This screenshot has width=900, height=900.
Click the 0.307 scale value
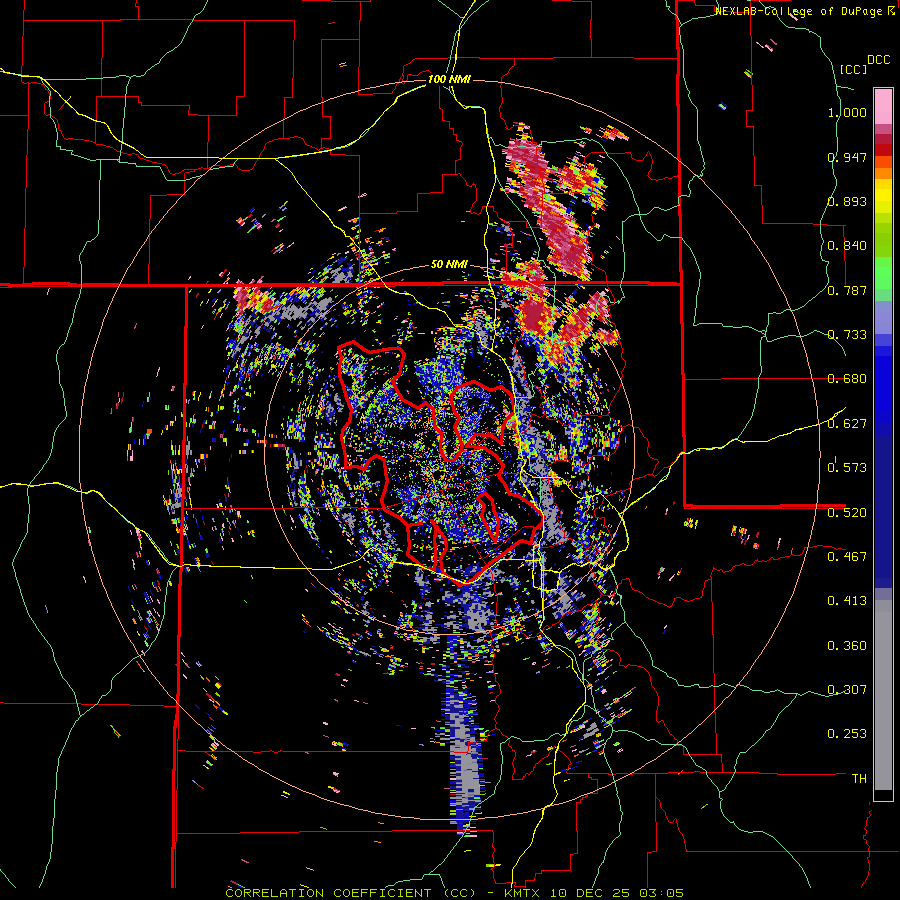(847, 690)
